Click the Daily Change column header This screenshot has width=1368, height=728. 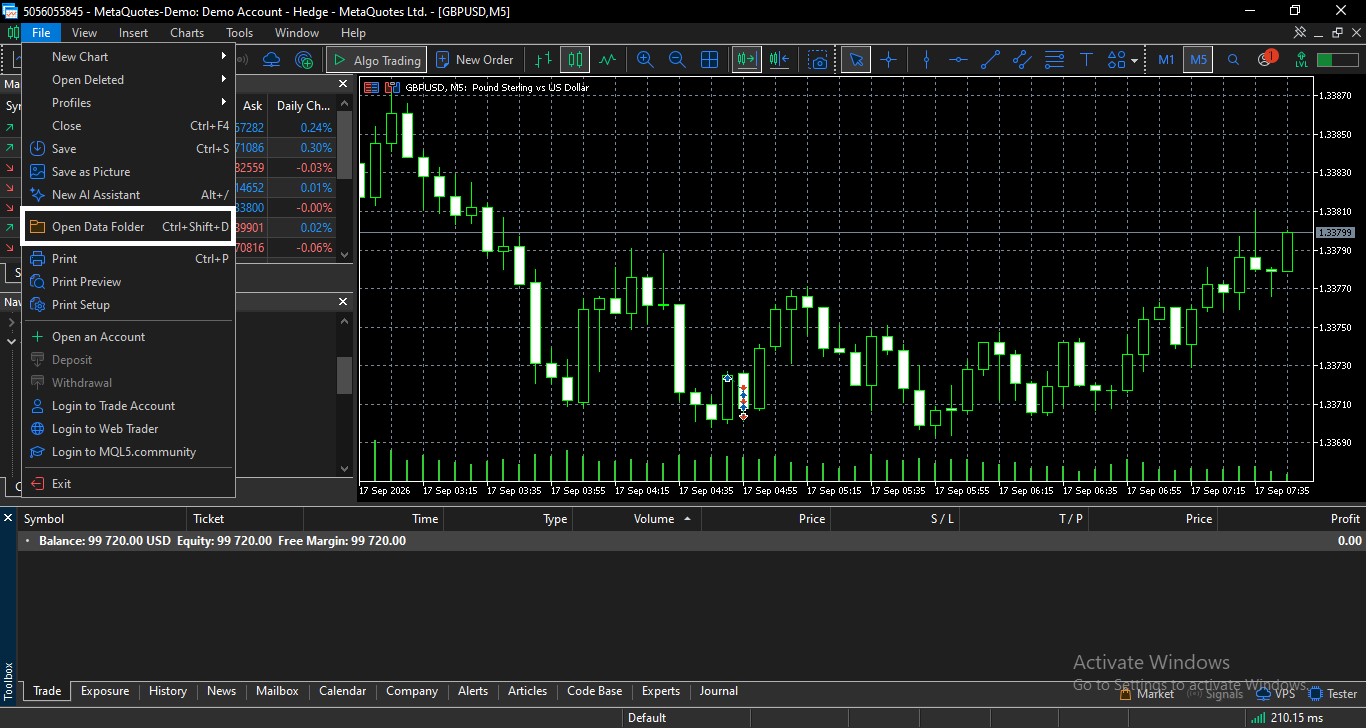tap(303, 105)
